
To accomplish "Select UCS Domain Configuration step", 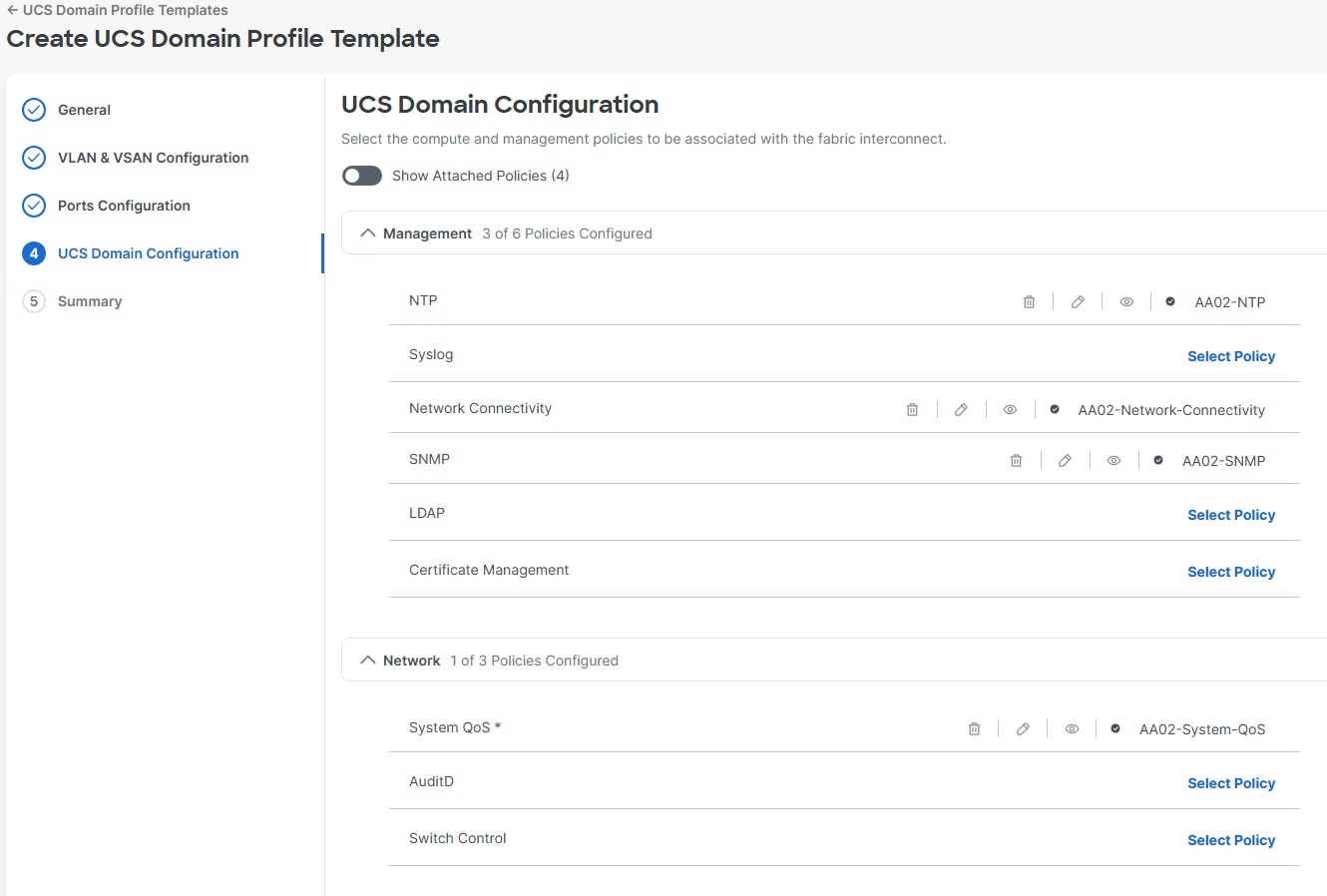I will coord(148,253).
